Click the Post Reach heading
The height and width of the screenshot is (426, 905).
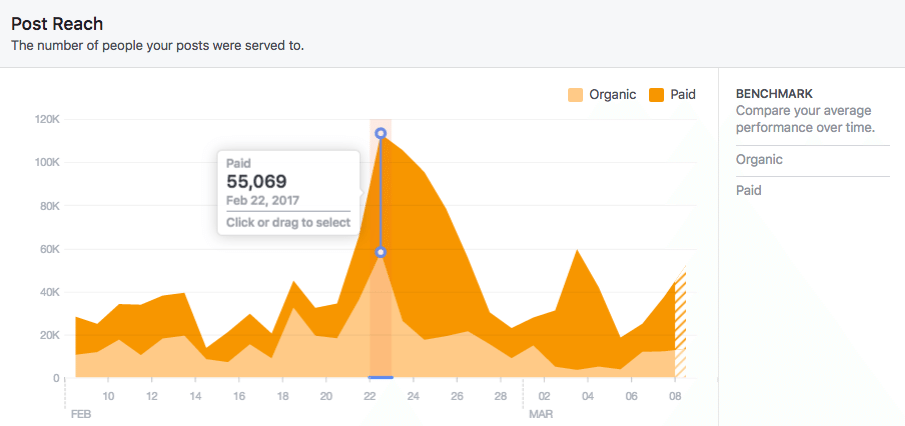[57, 23]
